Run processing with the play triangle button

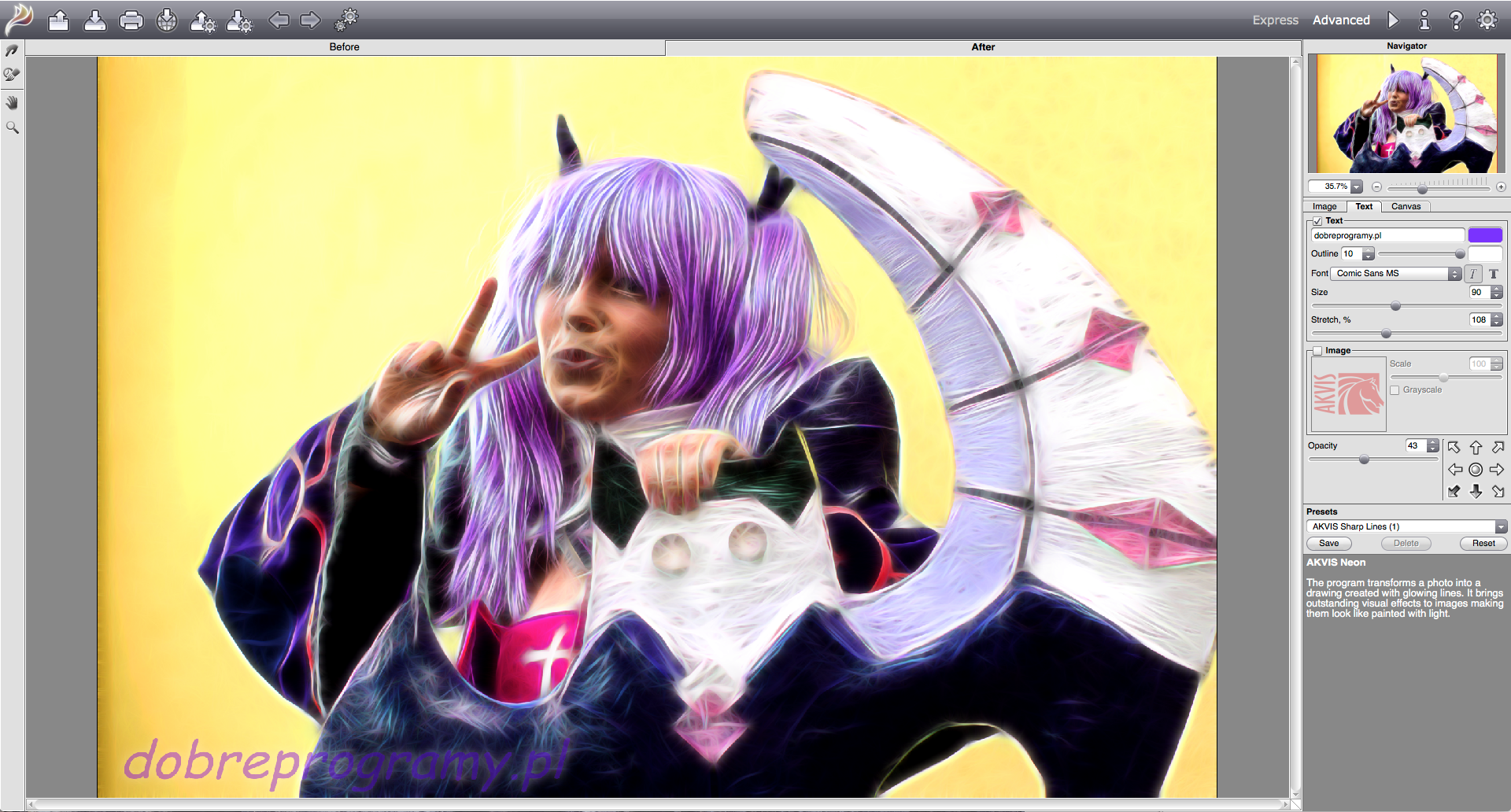(x=1393, y=20)
